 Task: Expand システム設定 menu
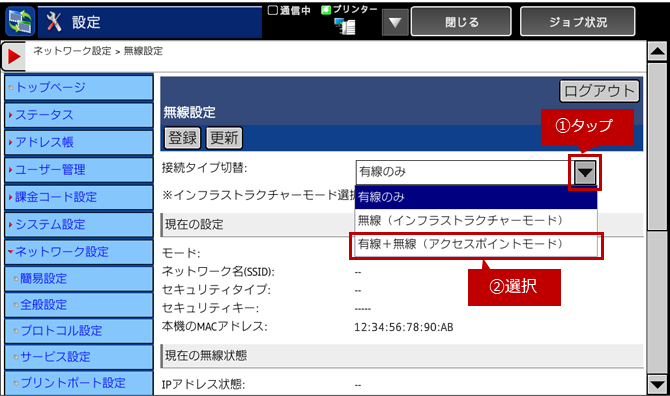click(79, 224)
